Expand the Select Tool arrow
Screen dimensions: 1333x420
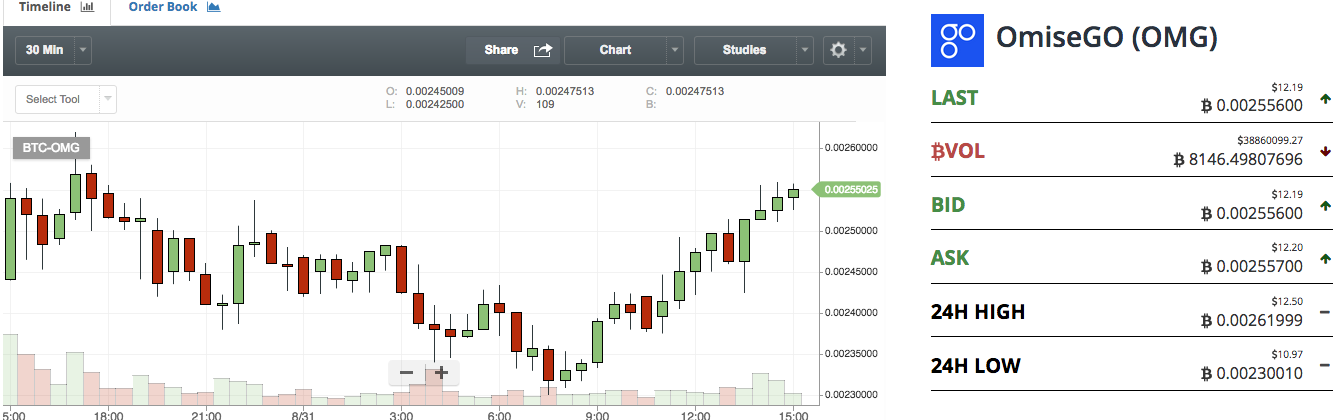pos(108,99)
